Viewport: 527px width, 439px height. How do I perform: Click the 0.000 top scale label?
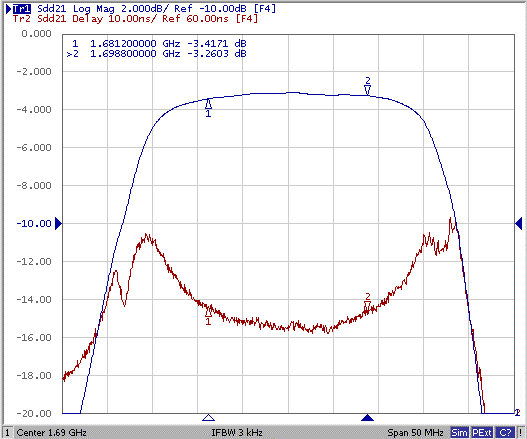tap(36, 34)
